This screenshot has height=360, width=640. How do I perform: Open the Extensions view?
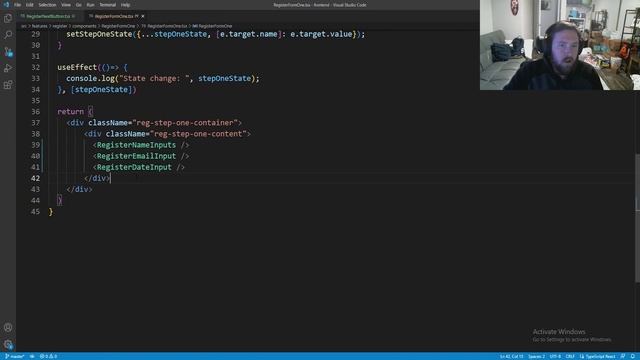click(8, 85)
